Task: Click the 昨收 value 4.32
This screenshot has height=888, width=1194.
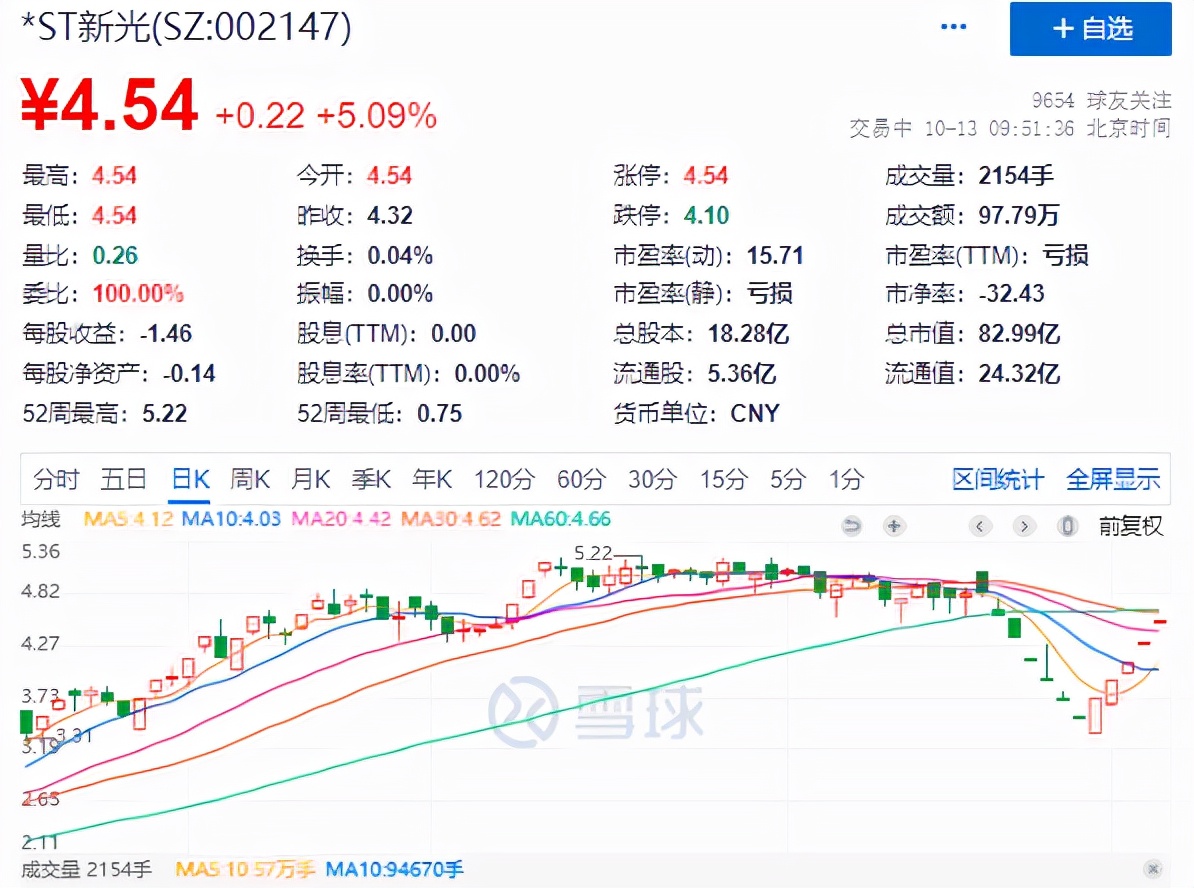Action: click(x=390, y=216)
